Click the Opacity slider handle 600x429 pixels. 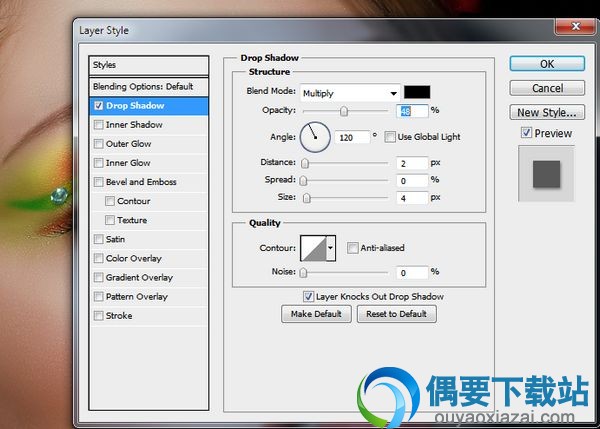pos(344,111)
